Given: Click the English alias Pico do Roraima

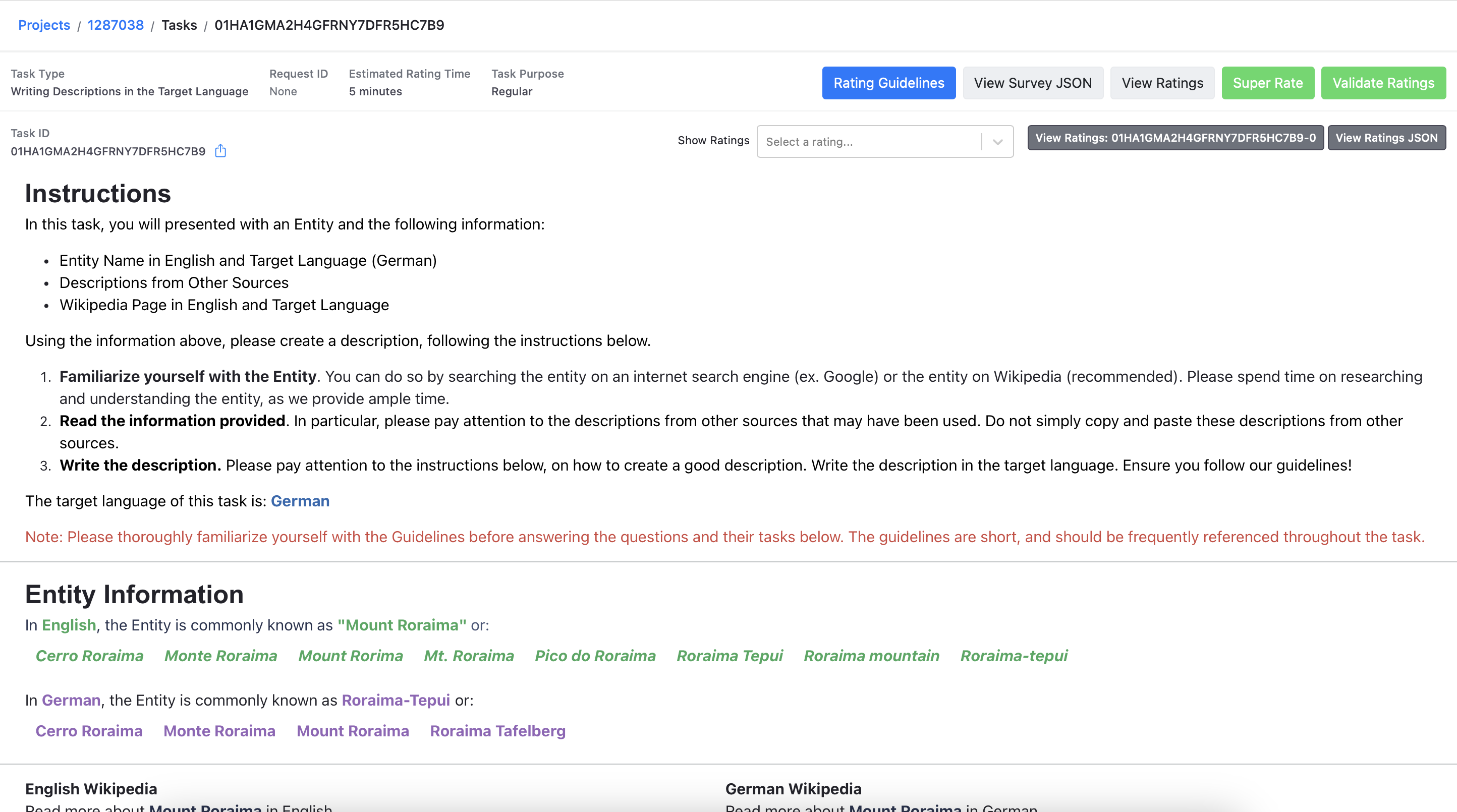Looking at the screenshot, I should [x=595, y=655].
